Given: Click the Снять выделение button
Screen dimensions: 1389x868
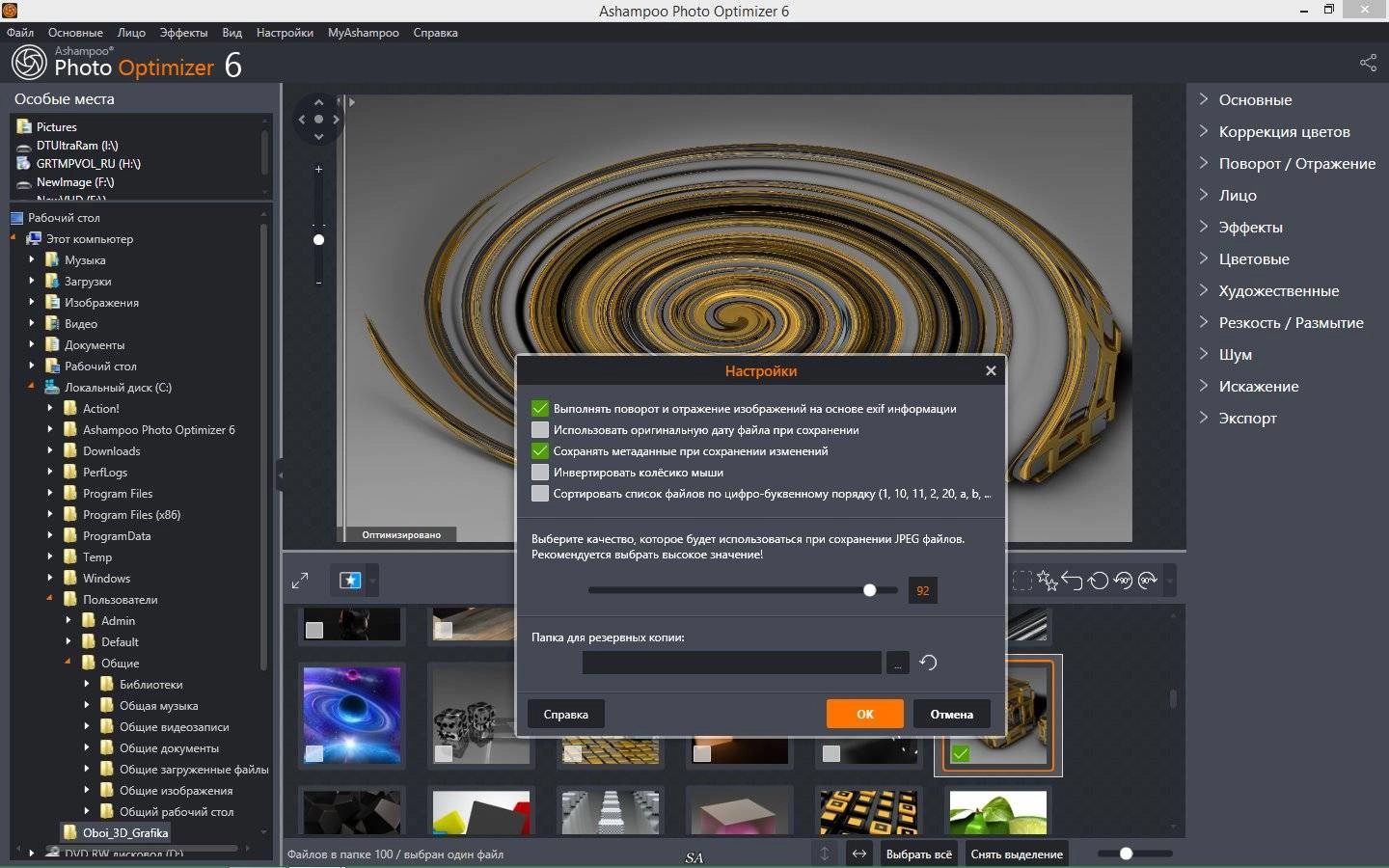Looking at the screenshot, I should pyautogui.click(x=1017, y=854).
